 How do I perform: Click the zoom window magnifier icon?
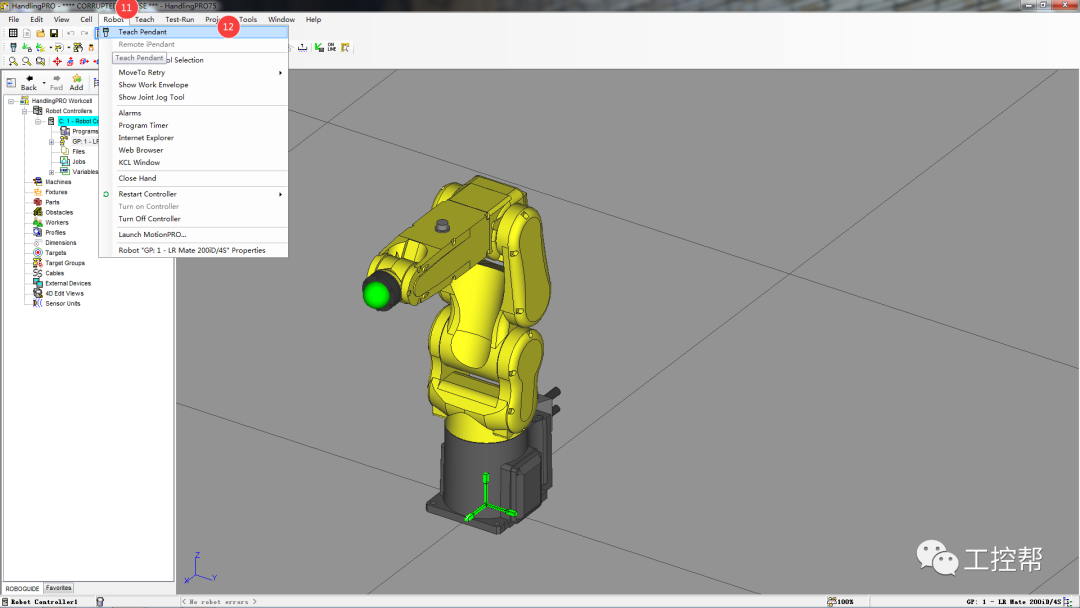(x=41, y=61)
